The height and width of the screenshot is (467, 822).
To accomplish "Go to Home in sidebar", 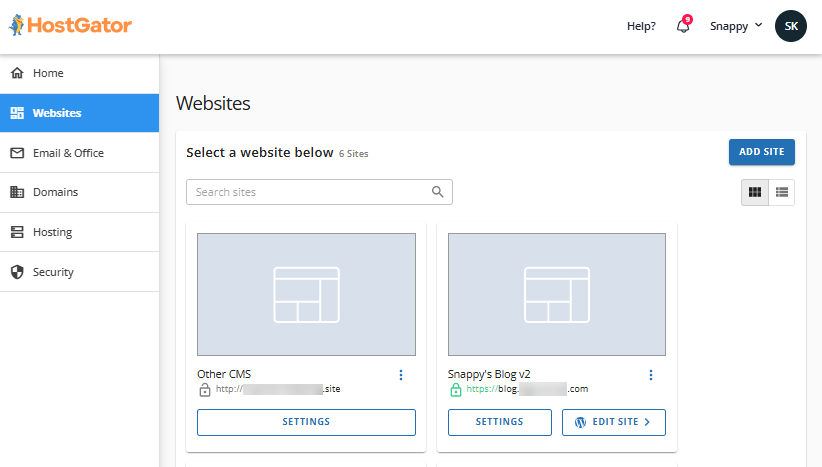I will point(79,73).
